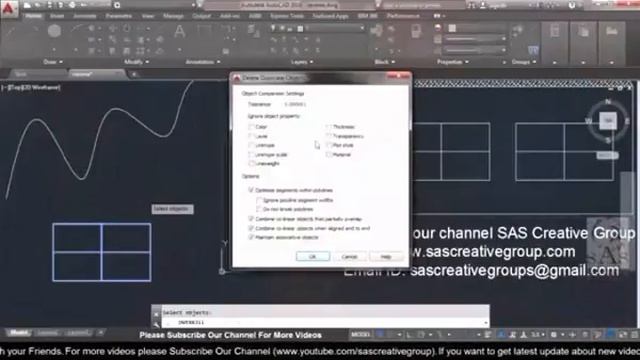This screenshot has width=640, height=360.
Task: Toggle Maintain associative objects
Action: (251, 238)
